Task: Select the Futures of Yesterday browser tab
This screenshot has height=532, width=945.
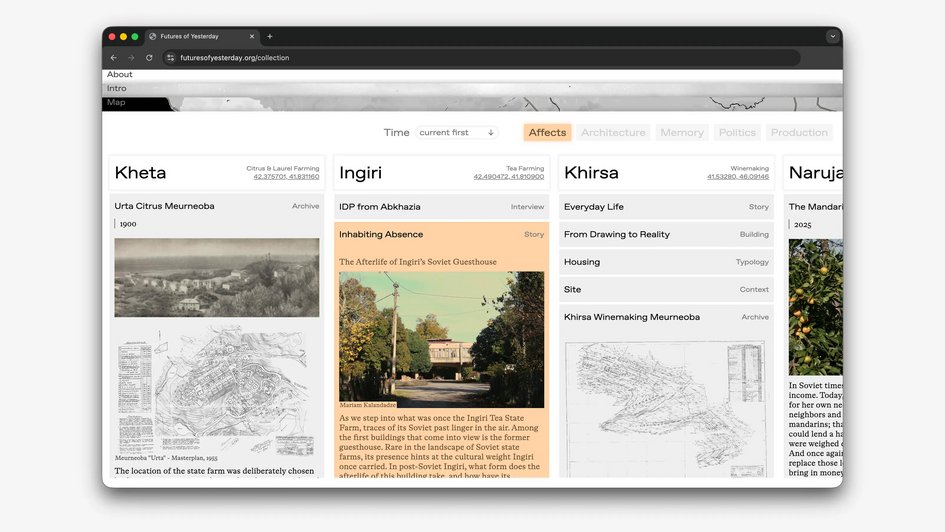Action: click(202, 37)
